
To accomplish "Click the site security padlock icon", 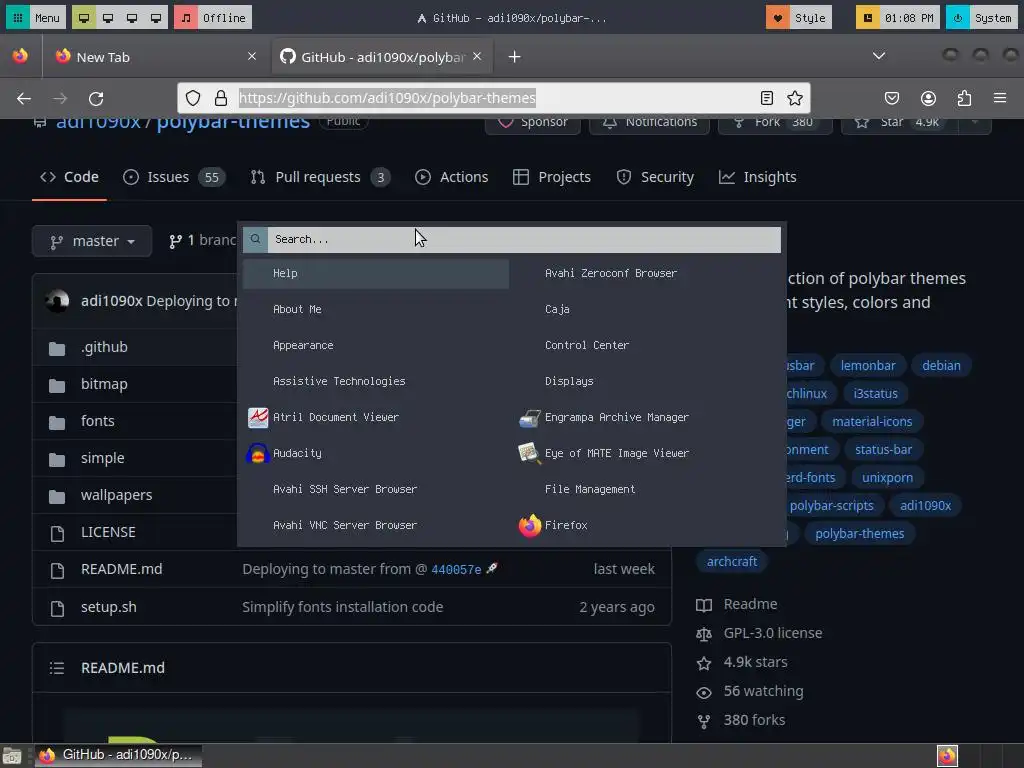I will tap(221, 98).
